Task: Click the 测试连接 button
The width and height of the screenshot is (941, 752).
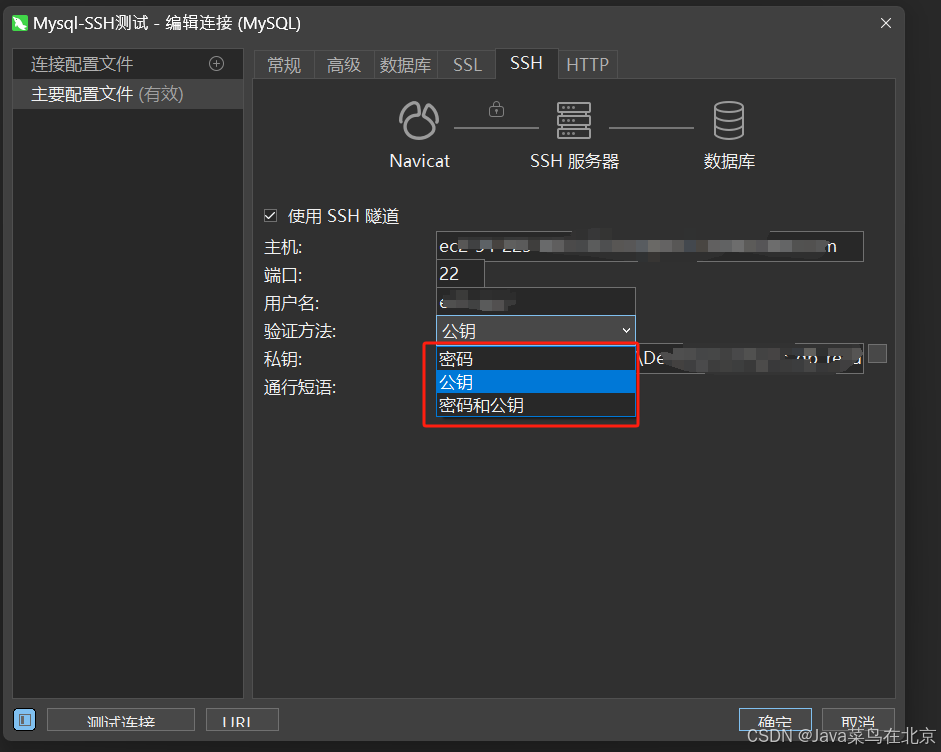Action: (121, 720)
